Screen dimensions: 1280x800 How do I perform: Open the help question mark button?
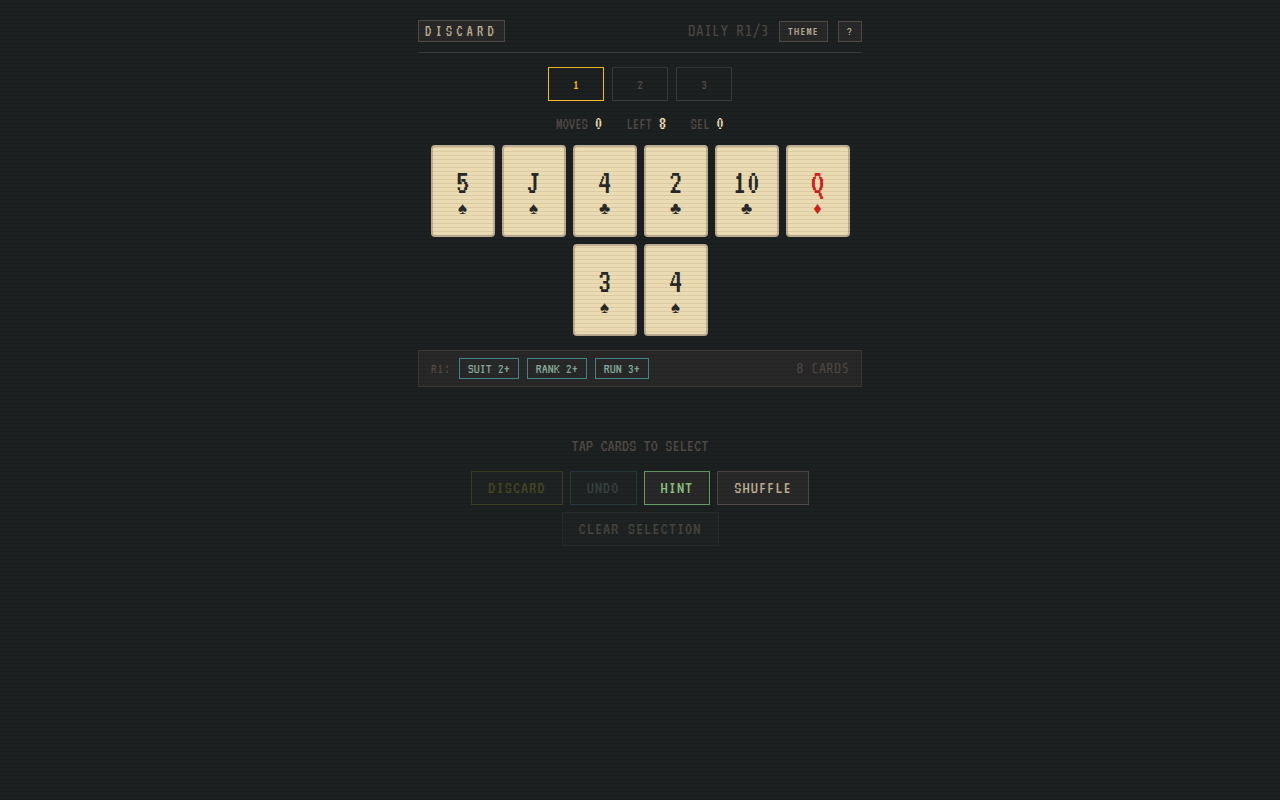(849, 32)
